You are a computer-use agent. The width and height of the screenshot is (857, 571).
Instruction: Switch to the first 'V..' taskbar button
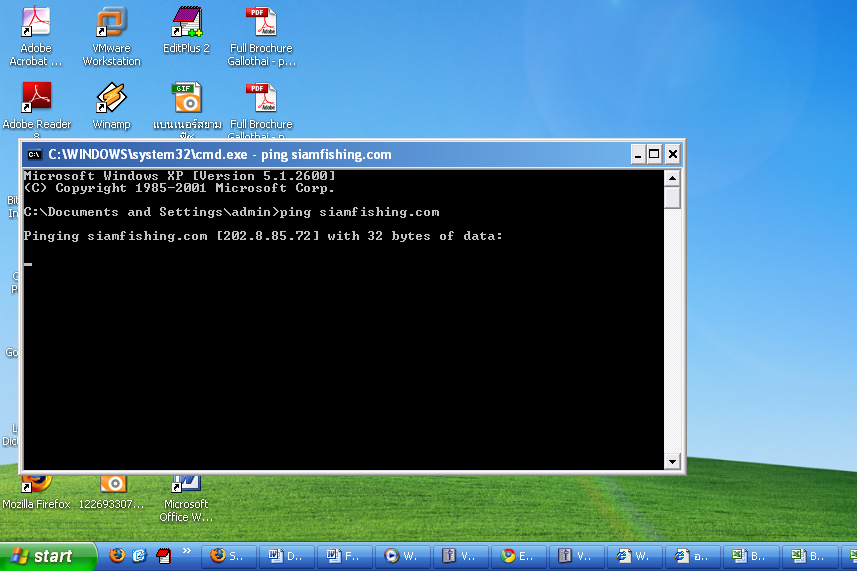460,556
